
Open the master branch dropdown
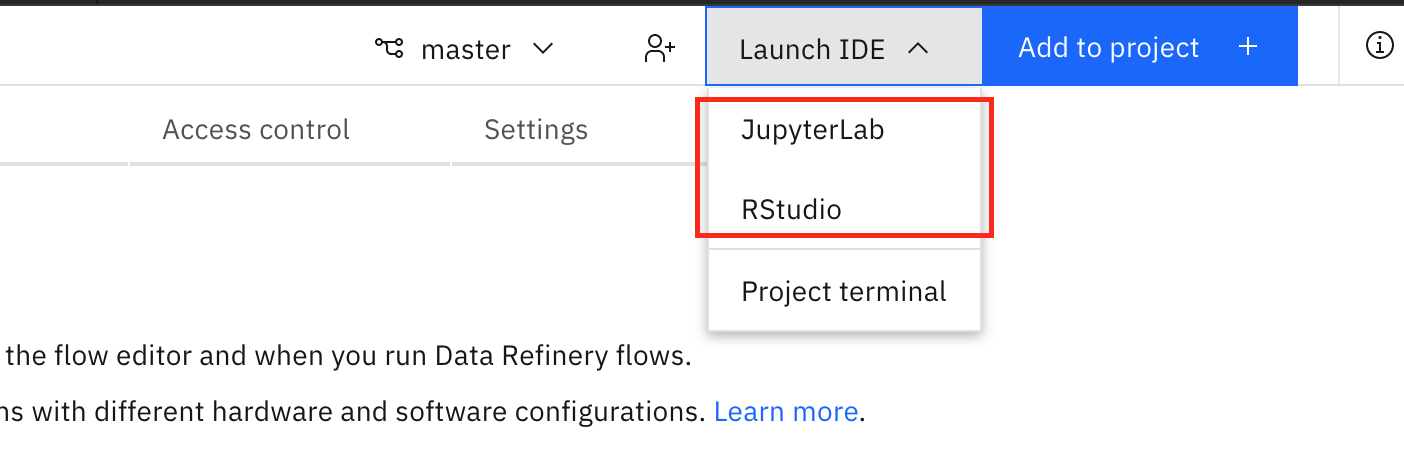point(464,49)
